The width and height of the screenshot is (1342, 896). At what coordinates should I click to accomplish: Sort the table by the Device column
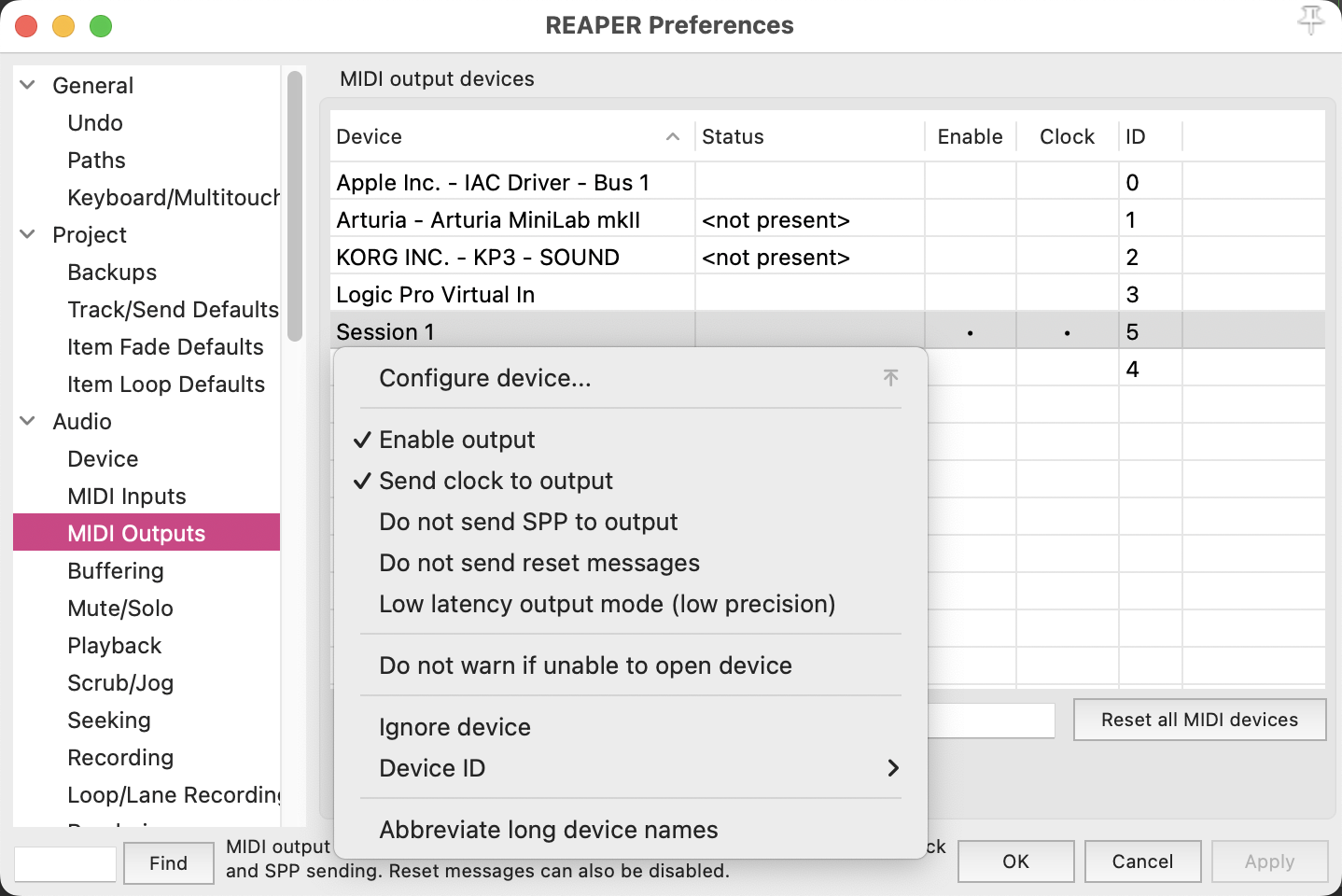point(511,136)
